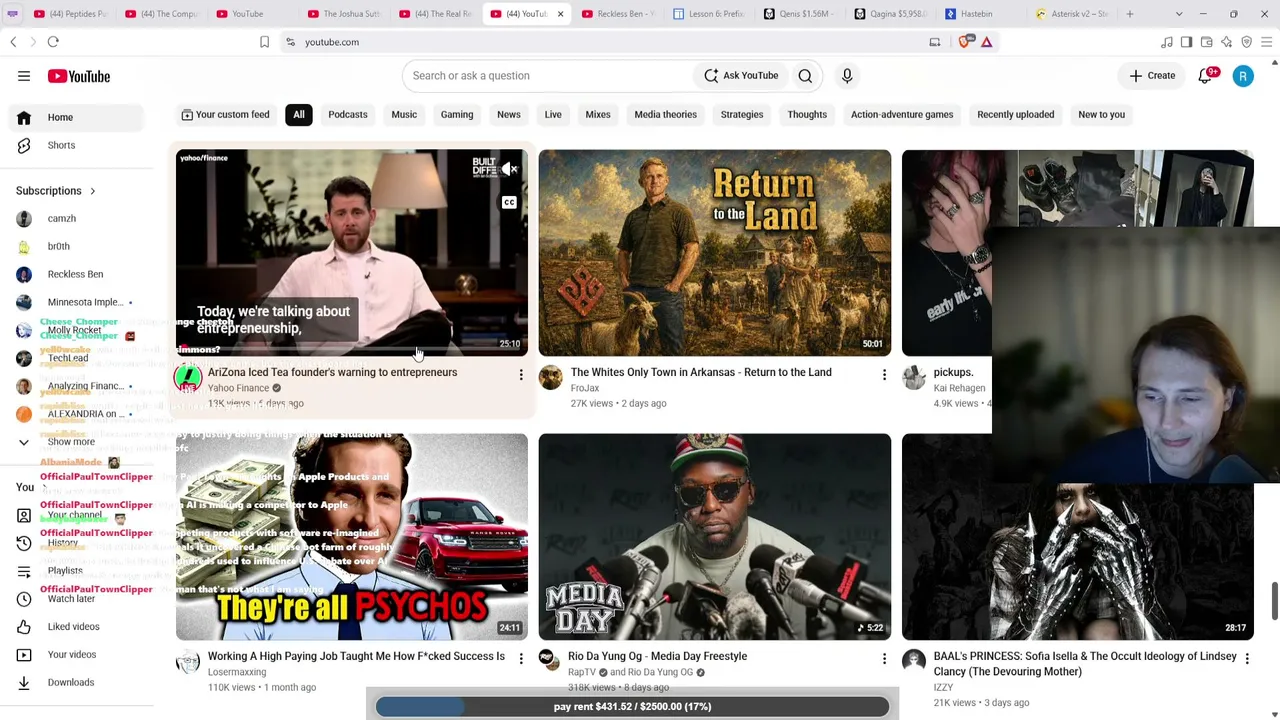Open the camzh subscription channel

point(62,218)
